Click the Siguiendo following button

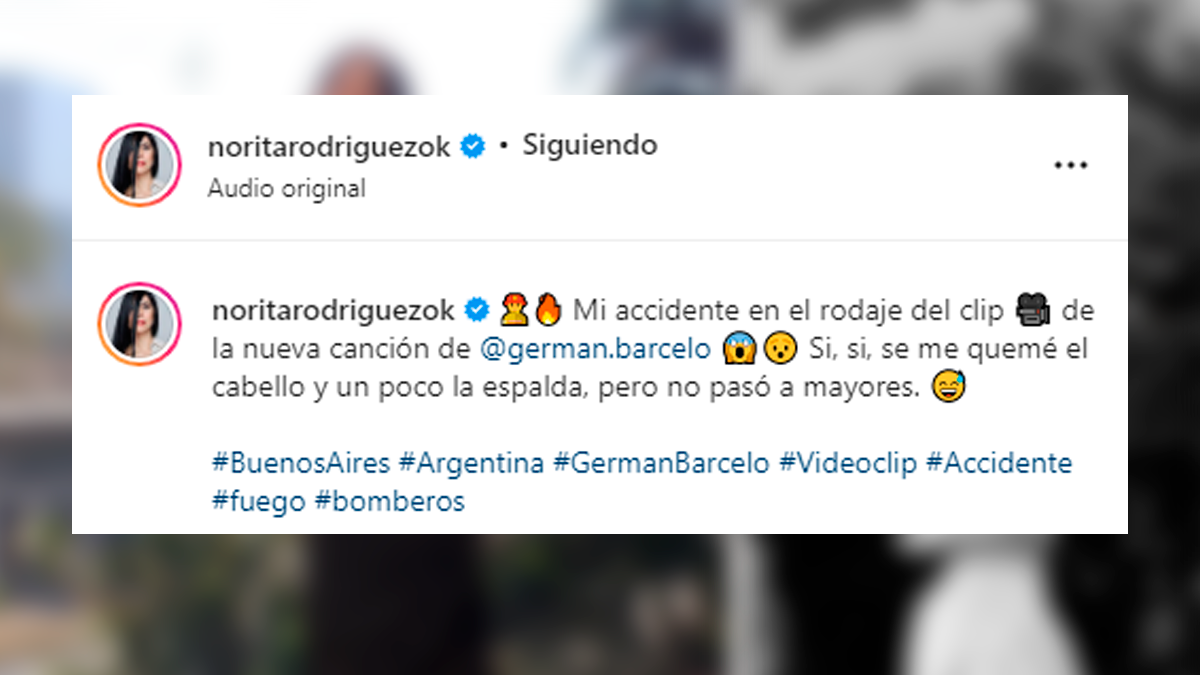point(590,146)
